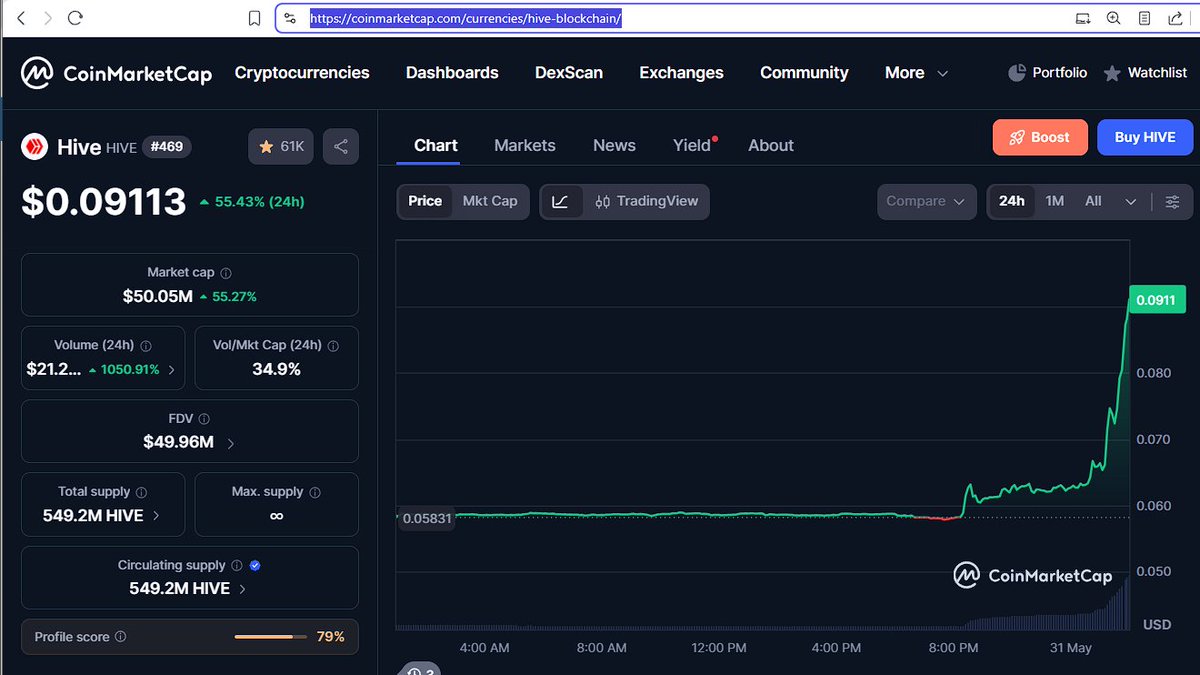Click the Market cap info icon

coord(226,273)
